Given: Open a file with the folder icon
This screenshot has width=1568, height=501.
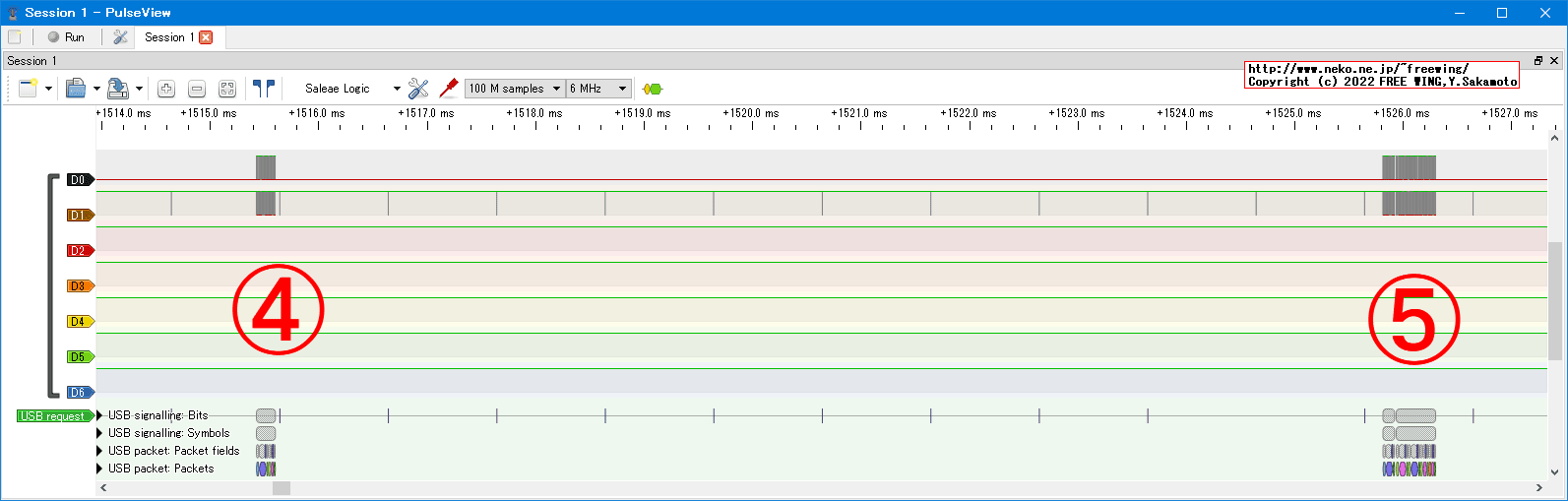Looking at the screenshot, I should 76,89.
